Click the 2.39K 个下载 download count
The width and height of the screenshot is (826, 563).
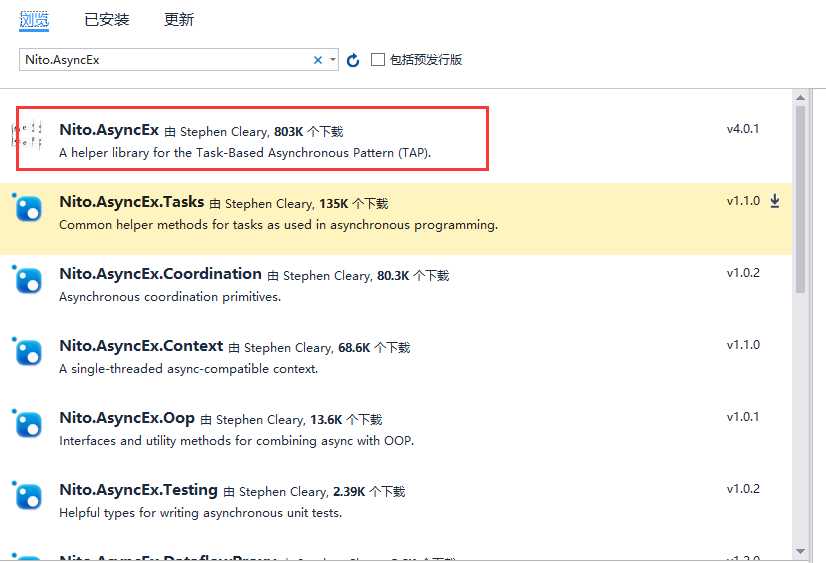tap(369, 492)
